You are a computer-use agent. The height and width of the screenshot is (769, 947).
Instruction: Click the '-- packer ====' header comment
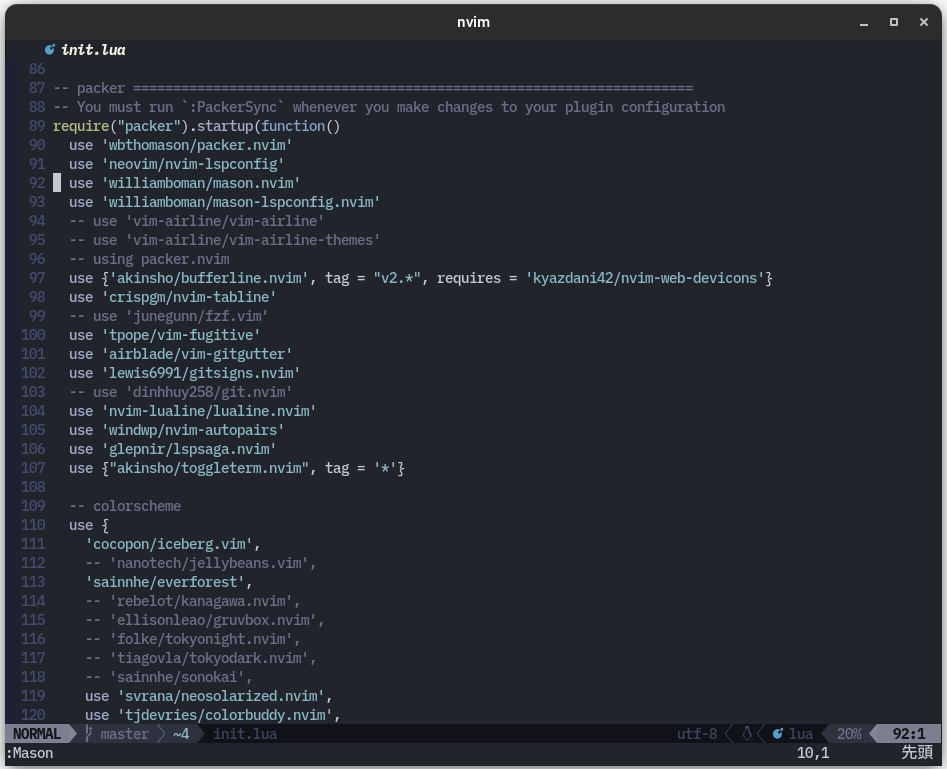pyautogui.click(x=373, y=88)
